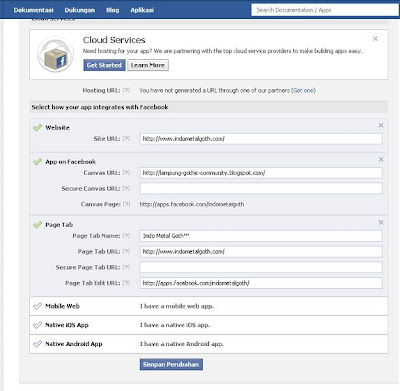Open the Page Tab URL help icon

tap(126, 251)
